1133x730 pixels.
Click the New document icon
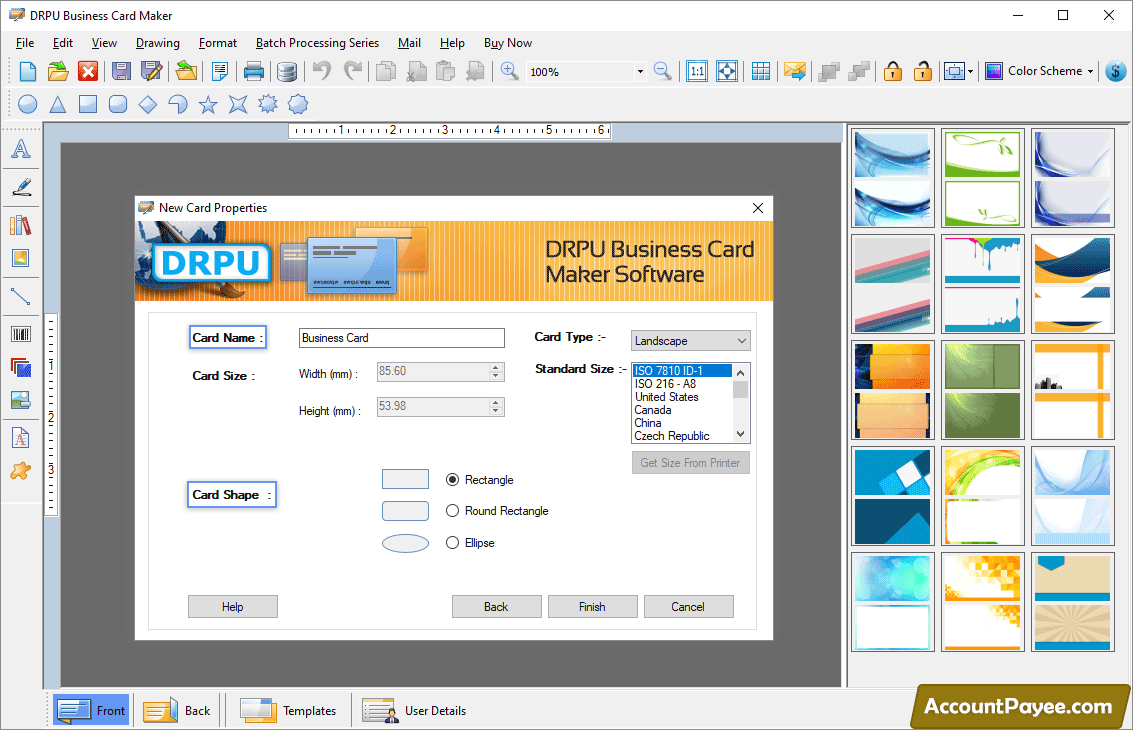pyautogui.click(x=27, y=71)
